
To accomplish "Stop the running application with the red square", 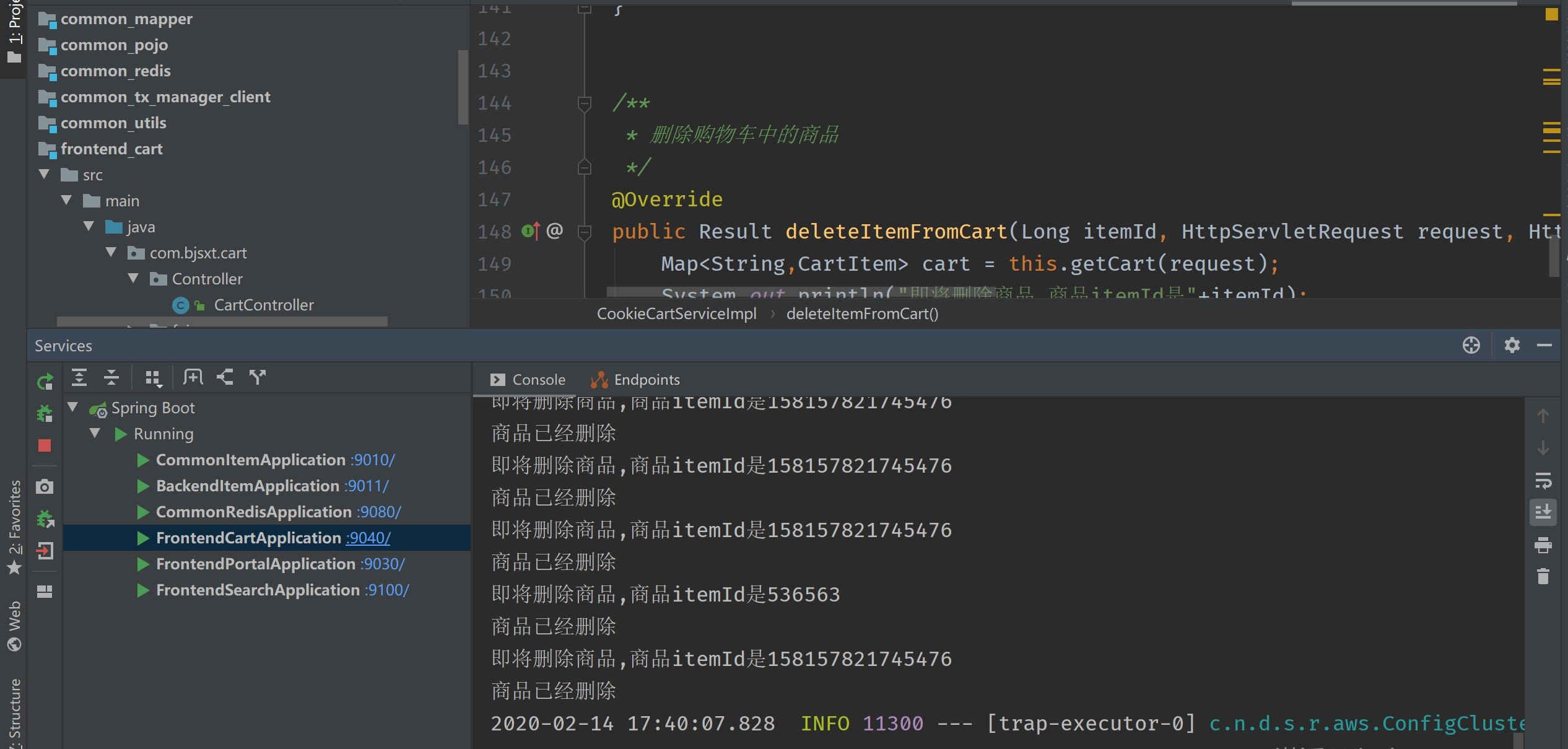I will point(45,445).
